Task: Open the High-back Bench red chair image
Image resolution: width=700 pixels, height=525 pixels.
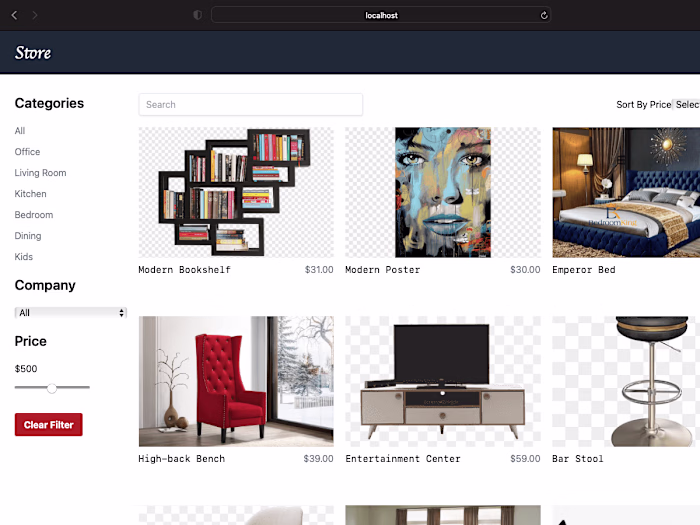Action: point(236,381)
